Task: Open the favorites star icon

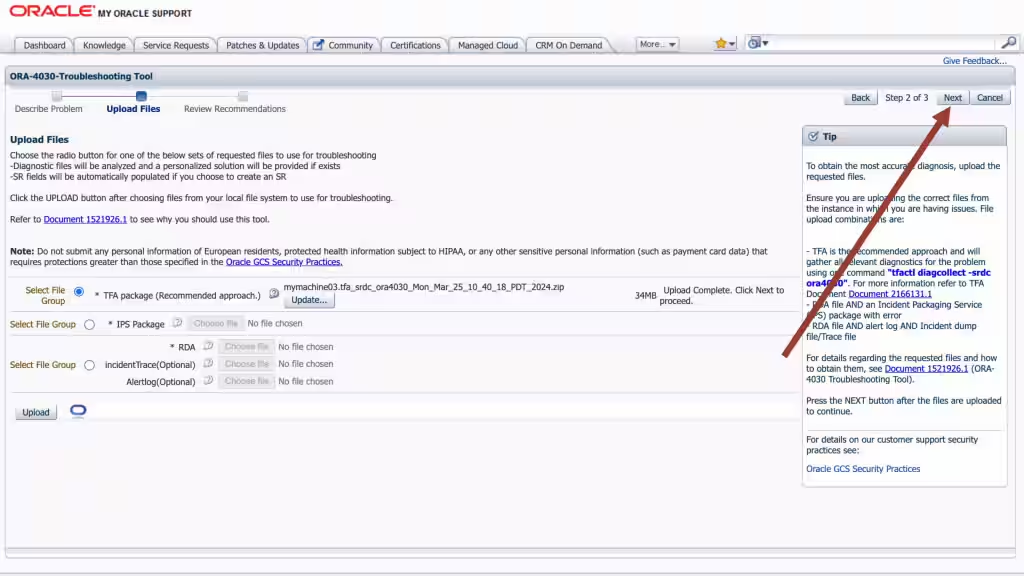Action: click(x=720, y=43)
